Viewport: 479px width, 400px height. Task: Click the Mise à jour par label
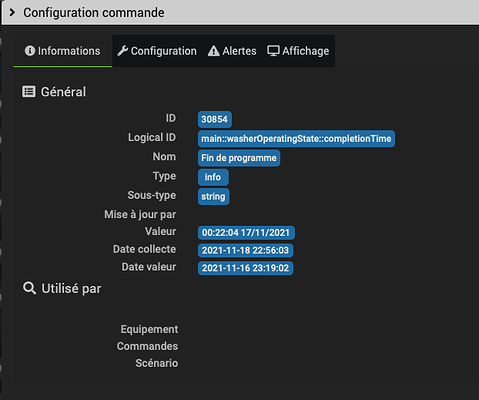click(x=140, y=214)
